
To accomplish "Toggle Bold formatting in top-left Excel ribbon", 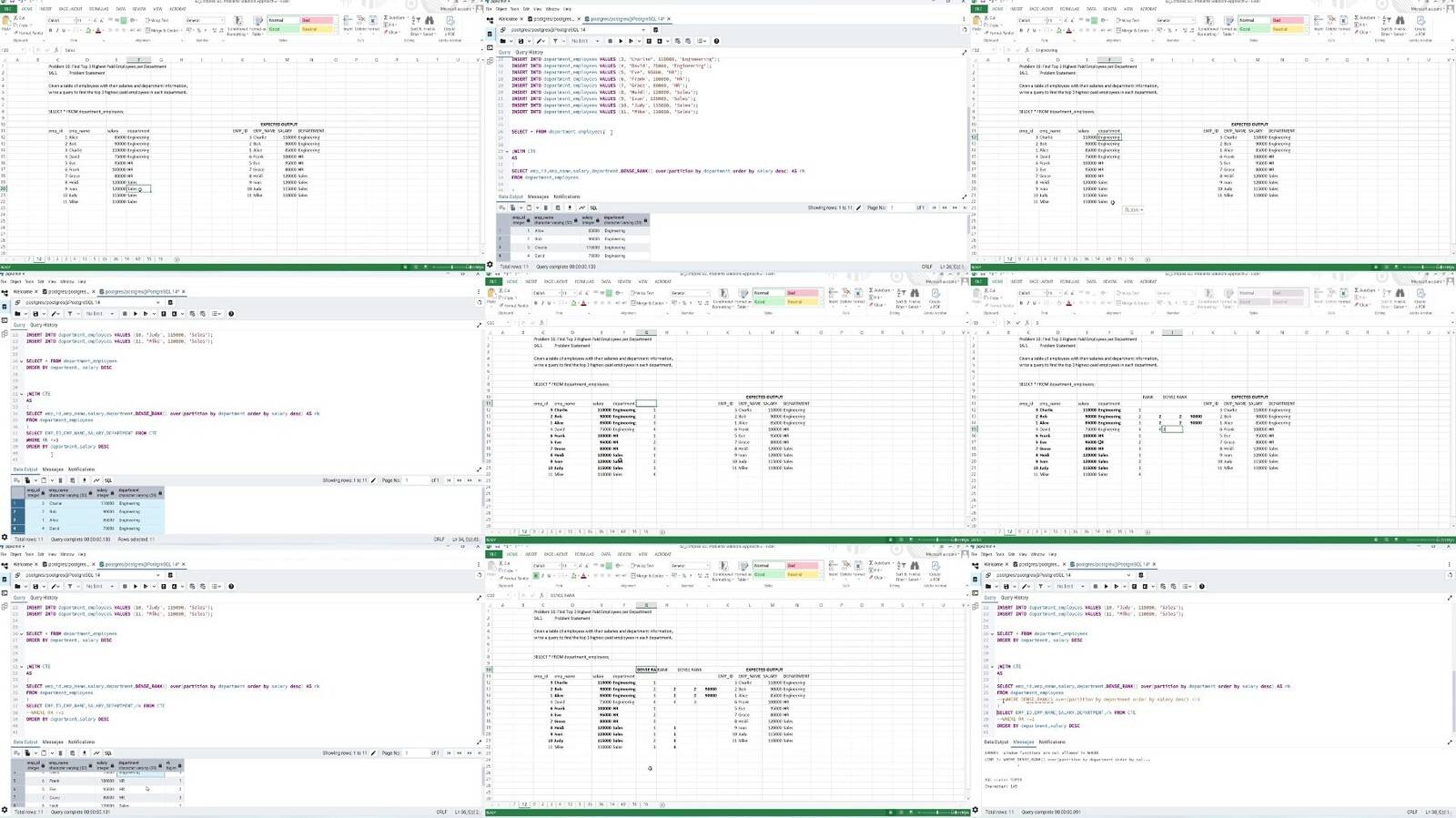I will click(x=50, y=30).
